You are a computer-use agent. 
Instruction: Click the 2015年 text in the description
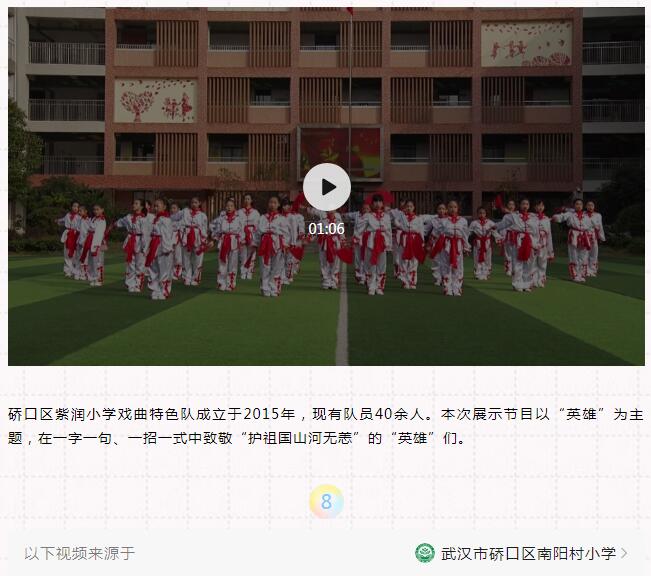coord(269,414)
